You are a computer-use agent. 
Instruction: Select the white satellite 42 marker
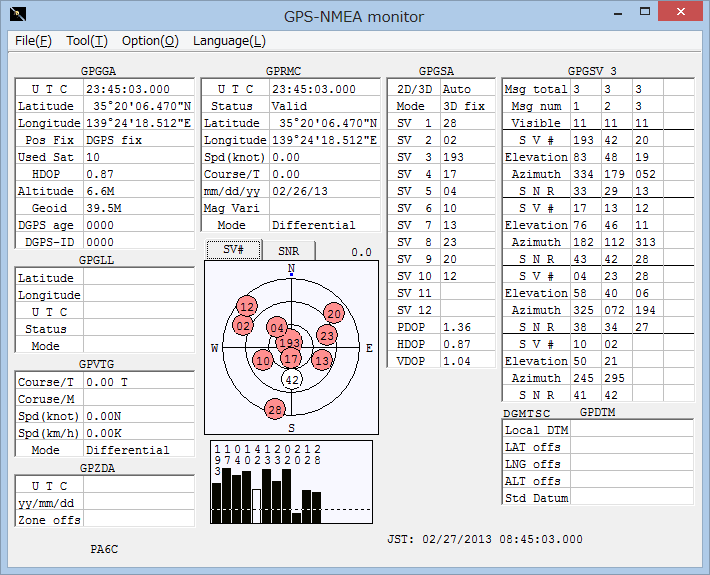pyautogui.click(x=291, y=379)
